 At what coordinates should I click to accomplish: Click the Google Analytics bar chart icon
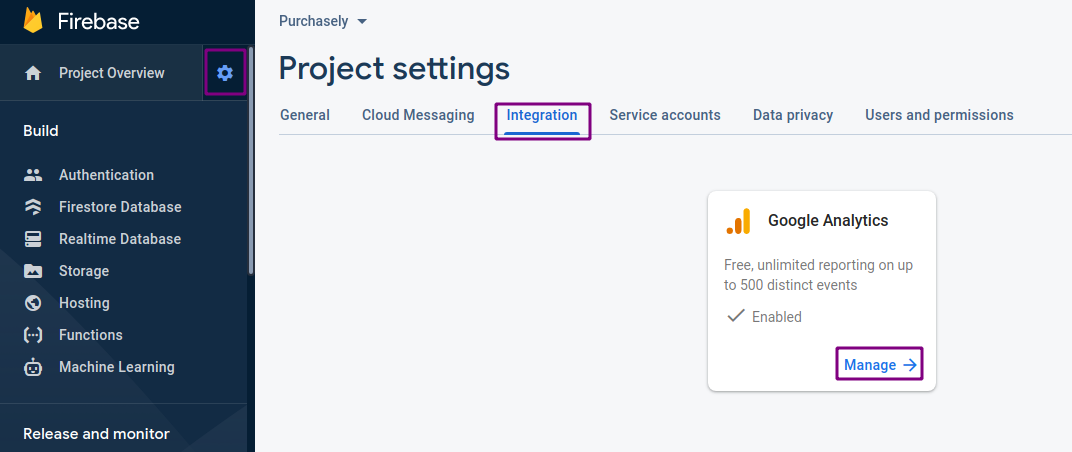pos(738,222)
